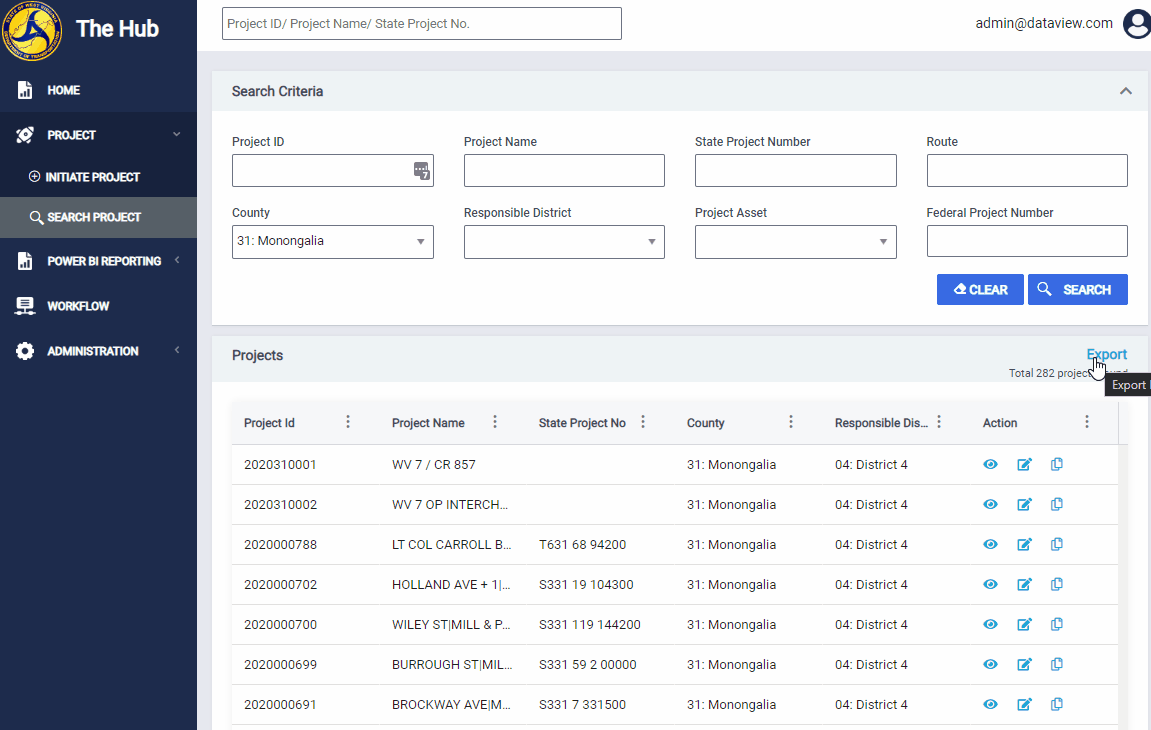Screen dimensions: 1151x730
Task: Open Action column options menu
Action: coord(1087,422)
